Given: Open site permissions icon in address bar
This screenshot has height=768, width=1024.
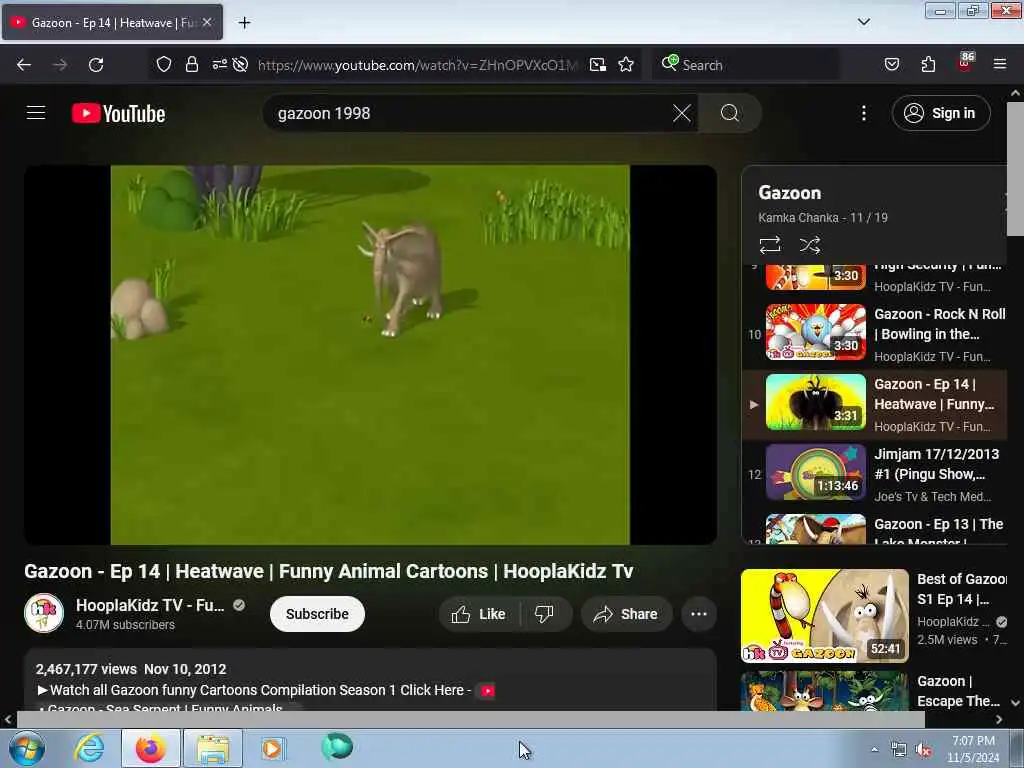Looking at the screenshot, I should click(x=219, y=65).
